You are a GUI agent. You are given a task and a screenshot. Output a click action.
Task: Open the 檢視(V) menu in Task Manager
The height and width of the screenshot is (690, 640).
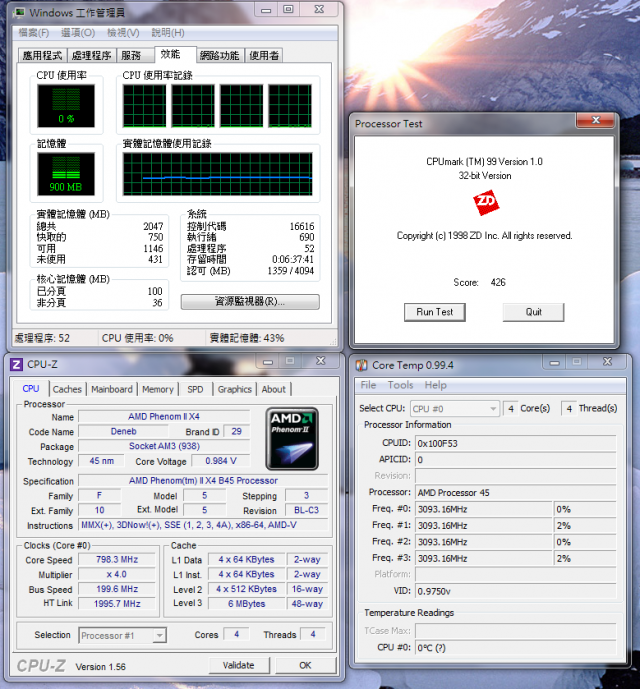(x=123, y=33)
